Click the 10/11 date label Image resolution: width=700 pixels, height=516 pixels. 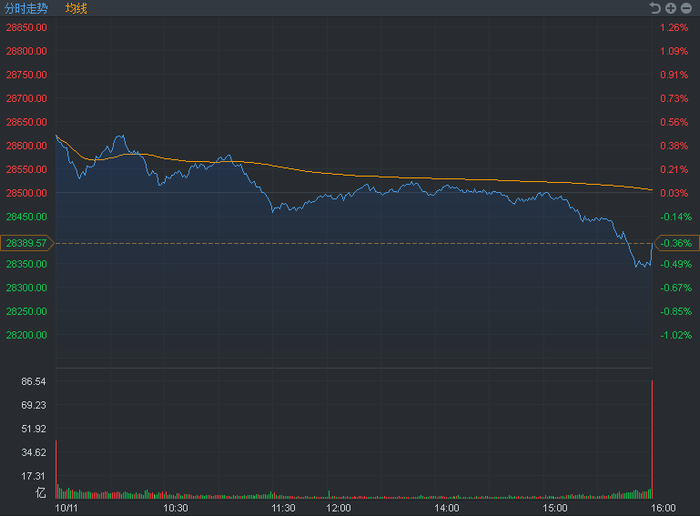[x=65, y=508]
